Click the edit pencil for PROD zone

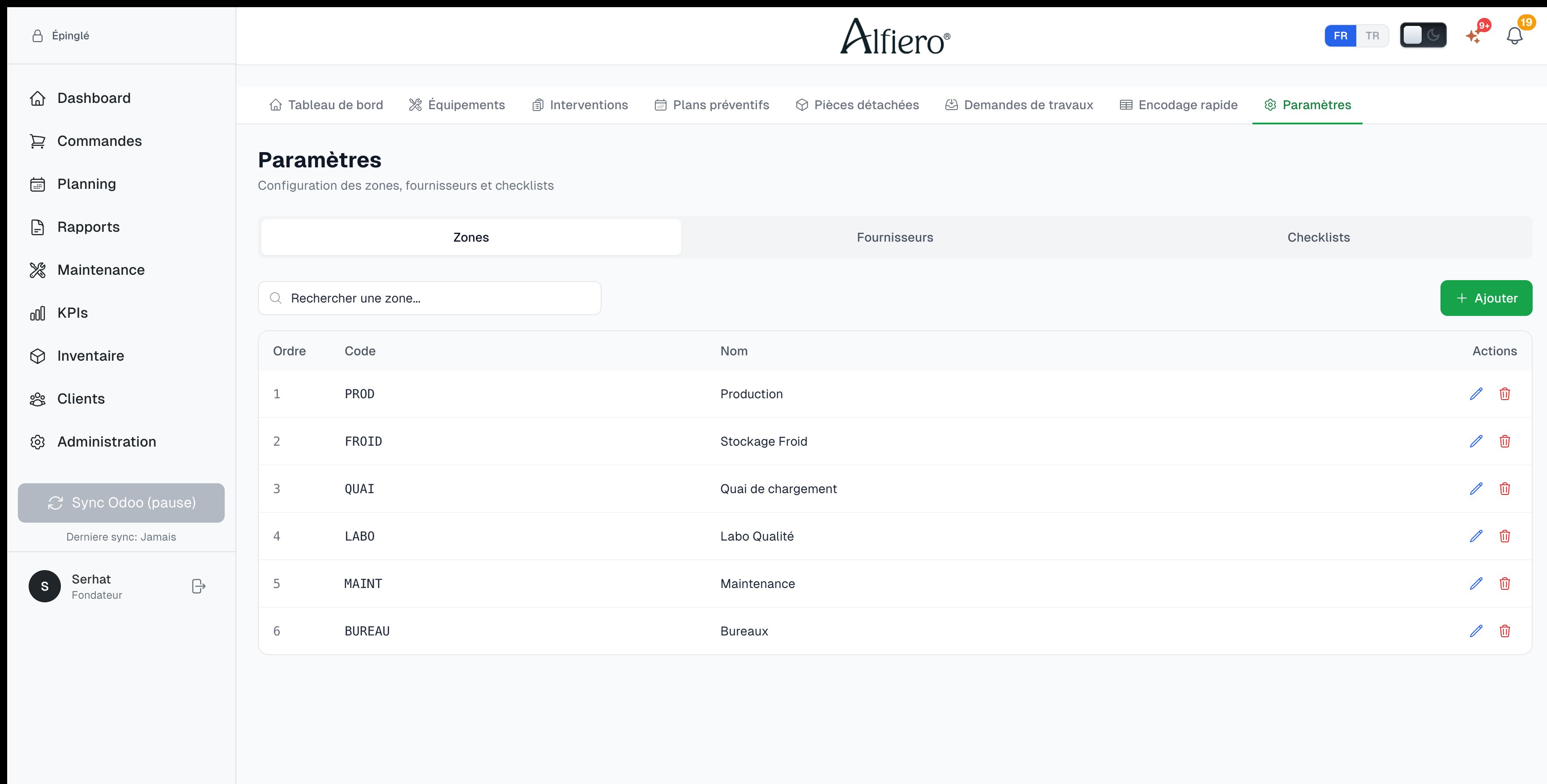point(1475,394)
